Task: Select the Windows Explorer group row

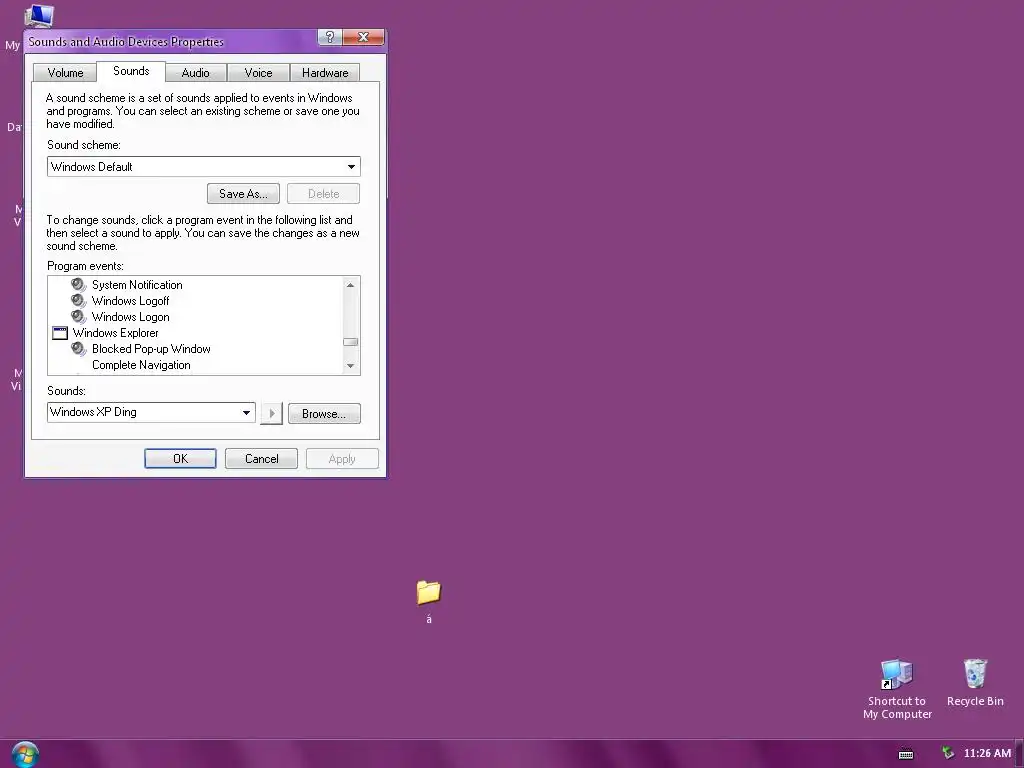Action: click(115, 333)
